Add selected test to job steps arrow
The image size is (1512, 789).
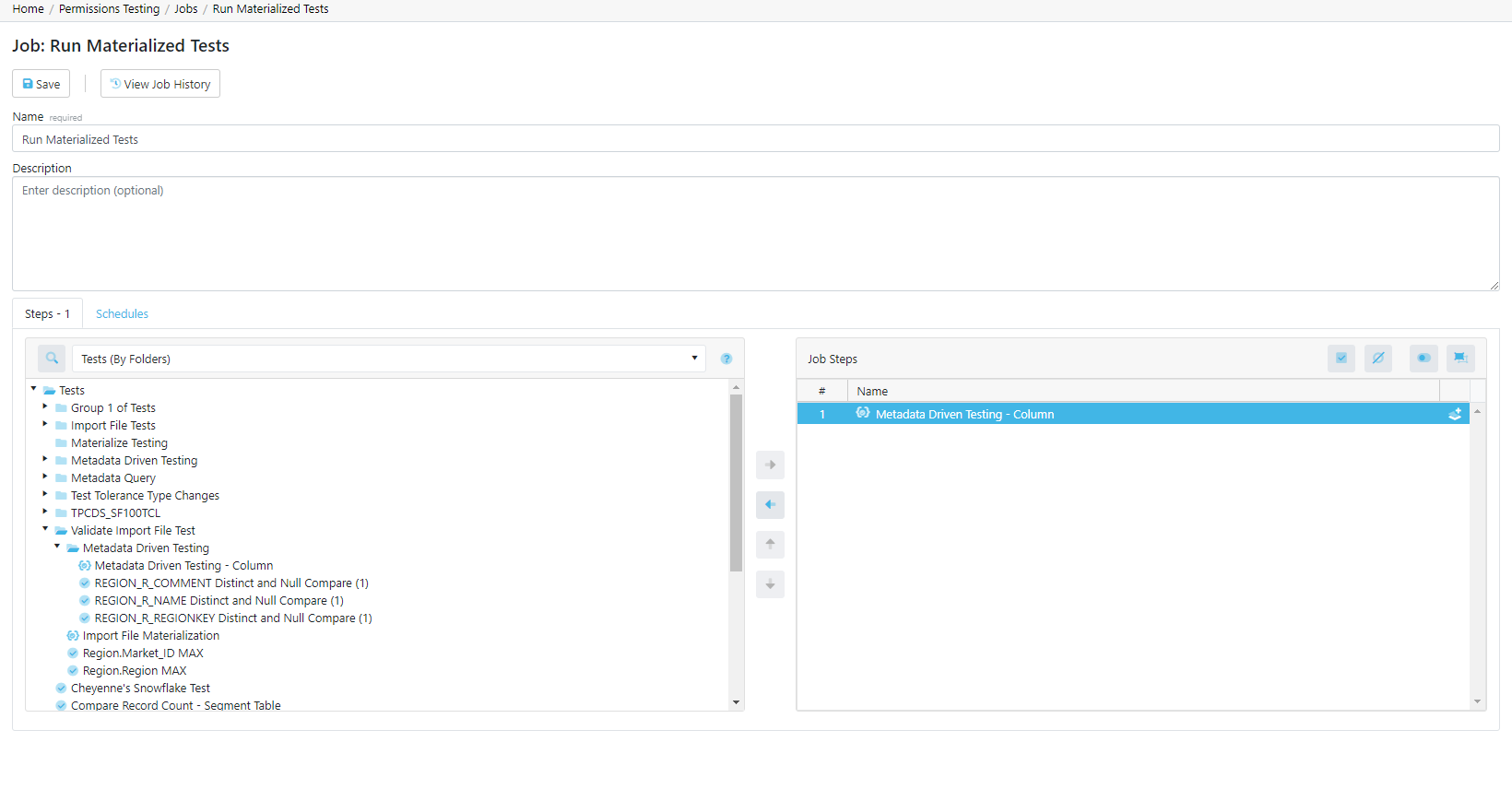[770, 465]
